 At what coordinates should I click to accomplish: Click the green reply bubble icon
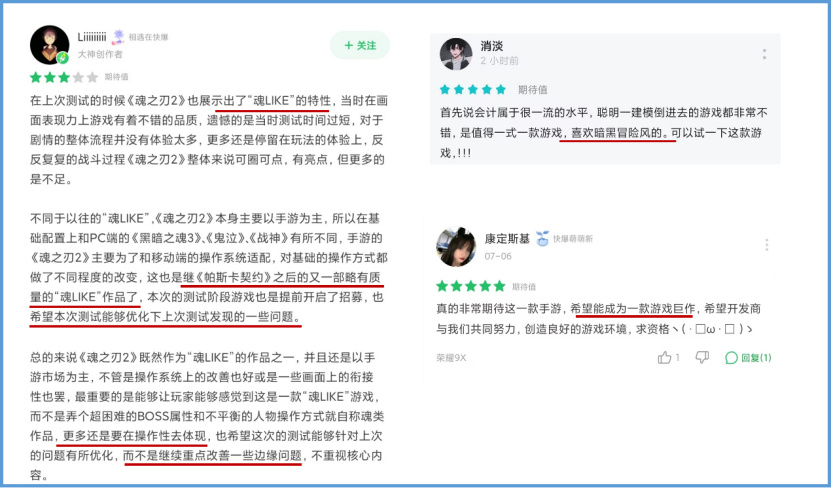(x=731, y=358)
